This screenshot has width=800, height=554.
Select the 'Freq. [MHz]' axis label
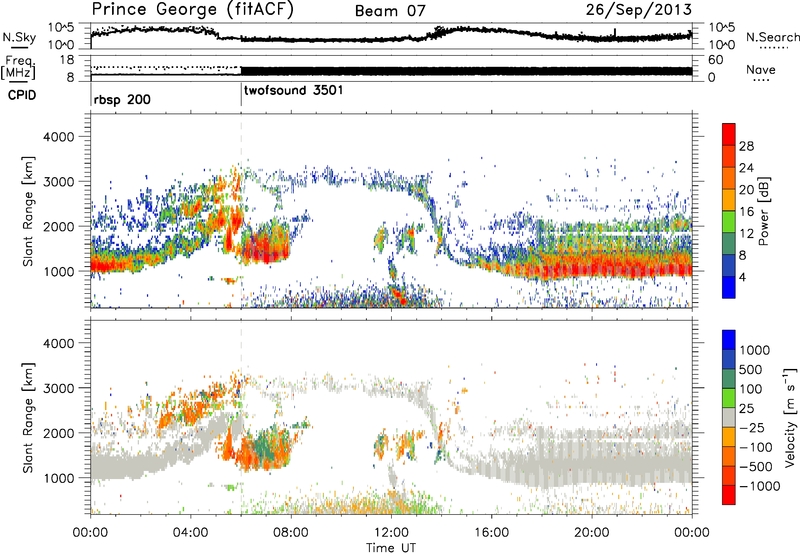click(20, 67)
